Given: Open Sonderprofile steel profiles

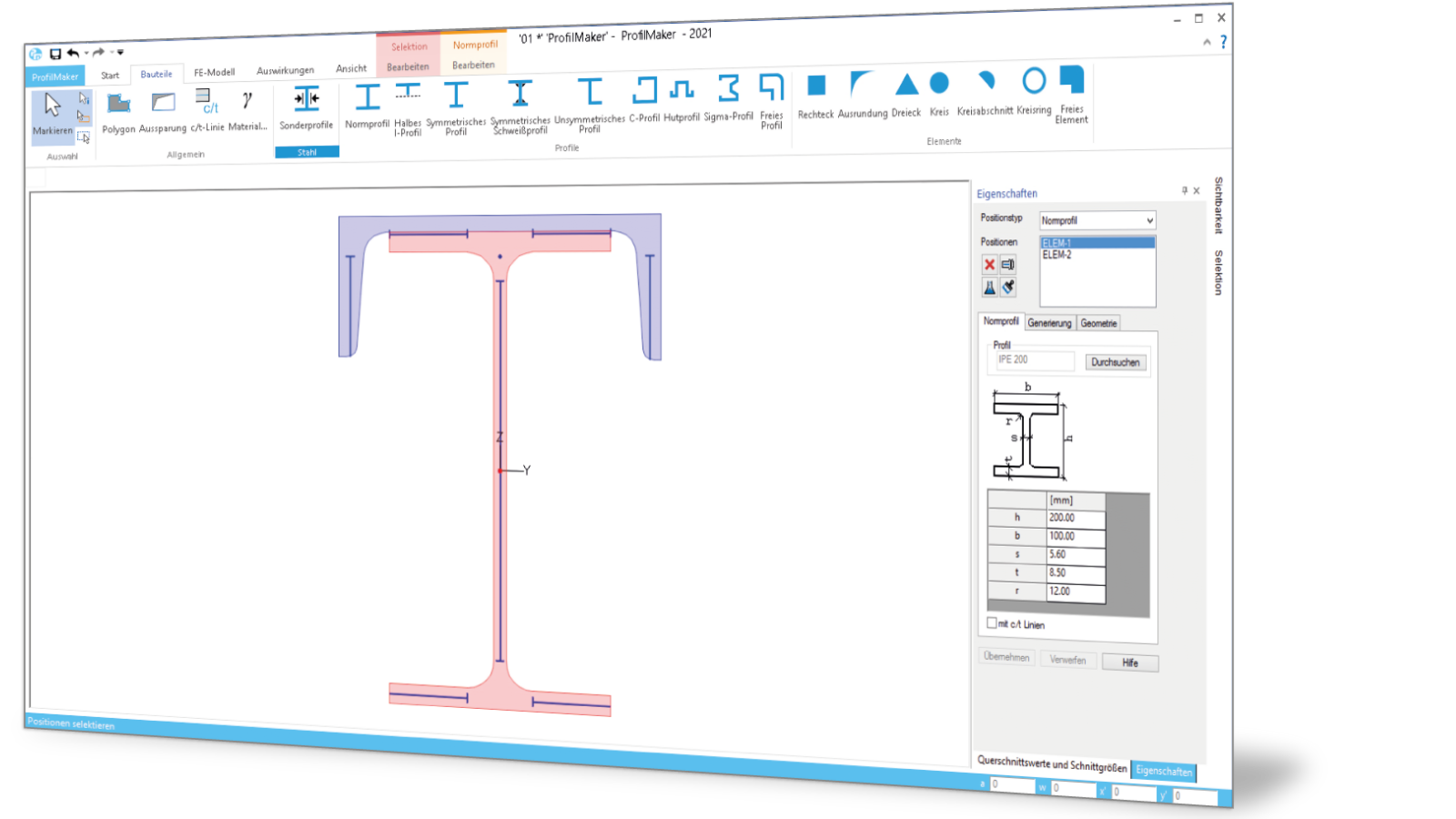Looking at the screenshot, I should pos(307,109).
